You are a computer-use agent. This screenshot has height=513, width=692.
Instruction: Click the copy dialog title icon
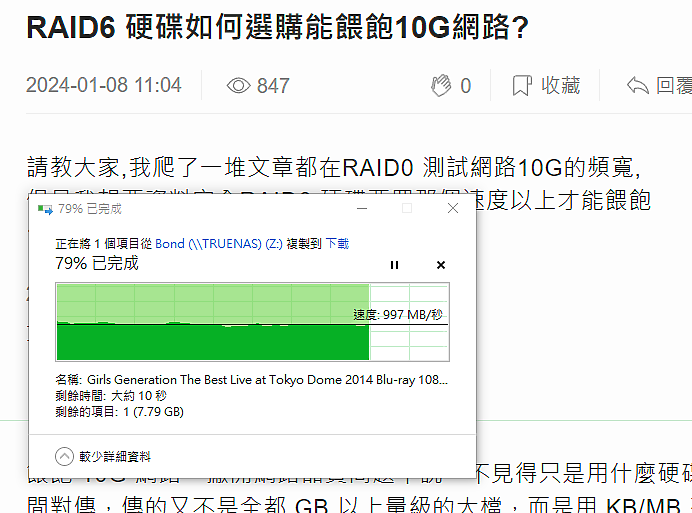(x=45, y=209)
